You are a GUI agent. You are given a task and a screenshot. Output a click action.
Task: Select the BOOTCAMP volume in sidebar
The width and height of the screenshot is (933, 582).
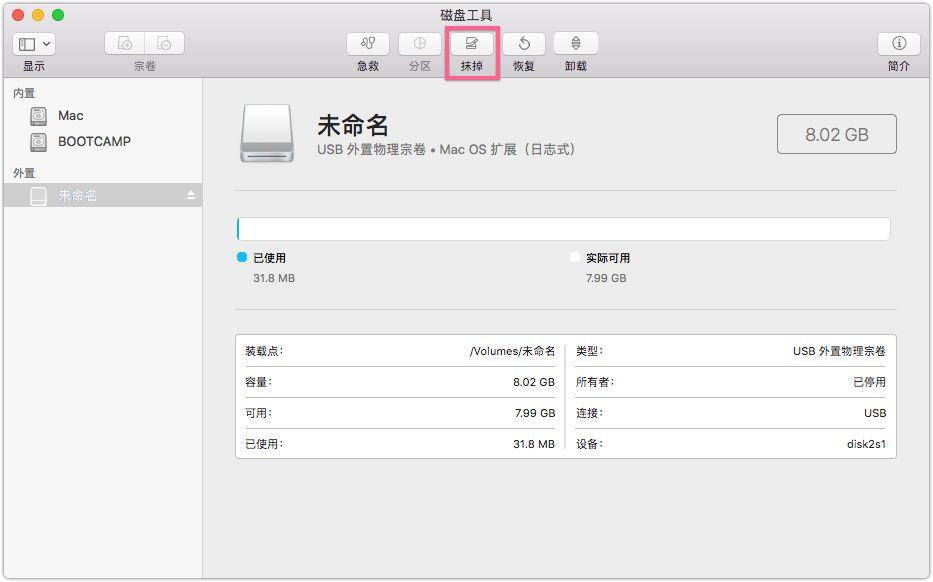point(96,142)
